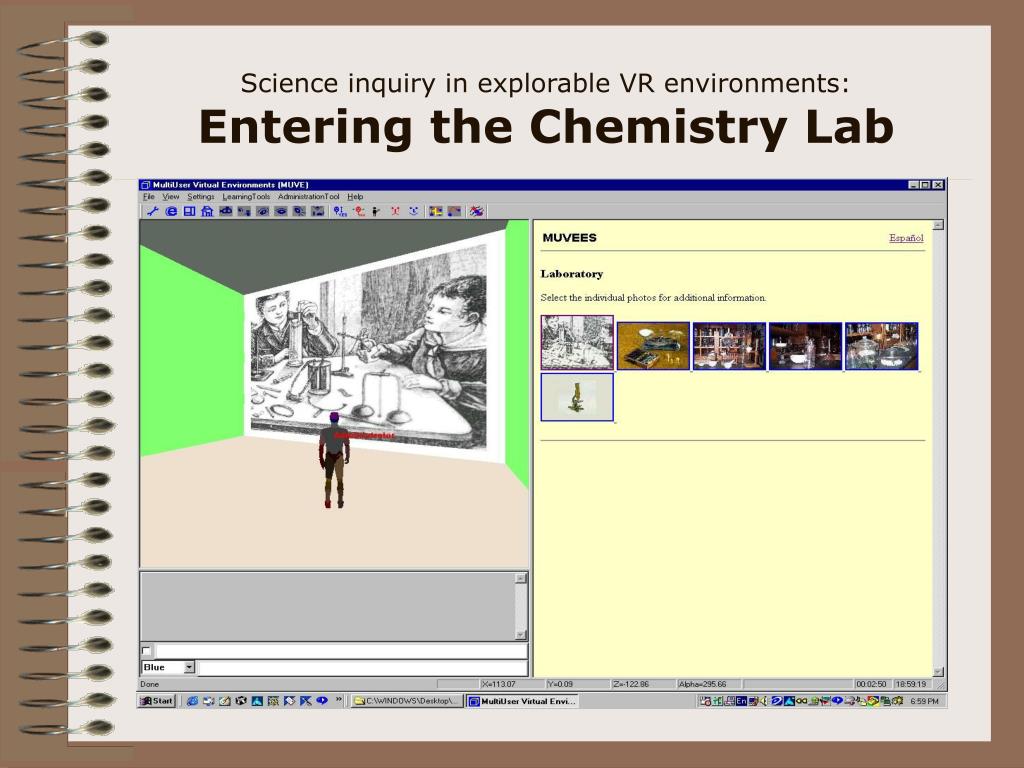This screenshot has height=768, width=1024.
Task: Select the engraving laboratory photo thumbnail
Action: [x=577, y=343]
